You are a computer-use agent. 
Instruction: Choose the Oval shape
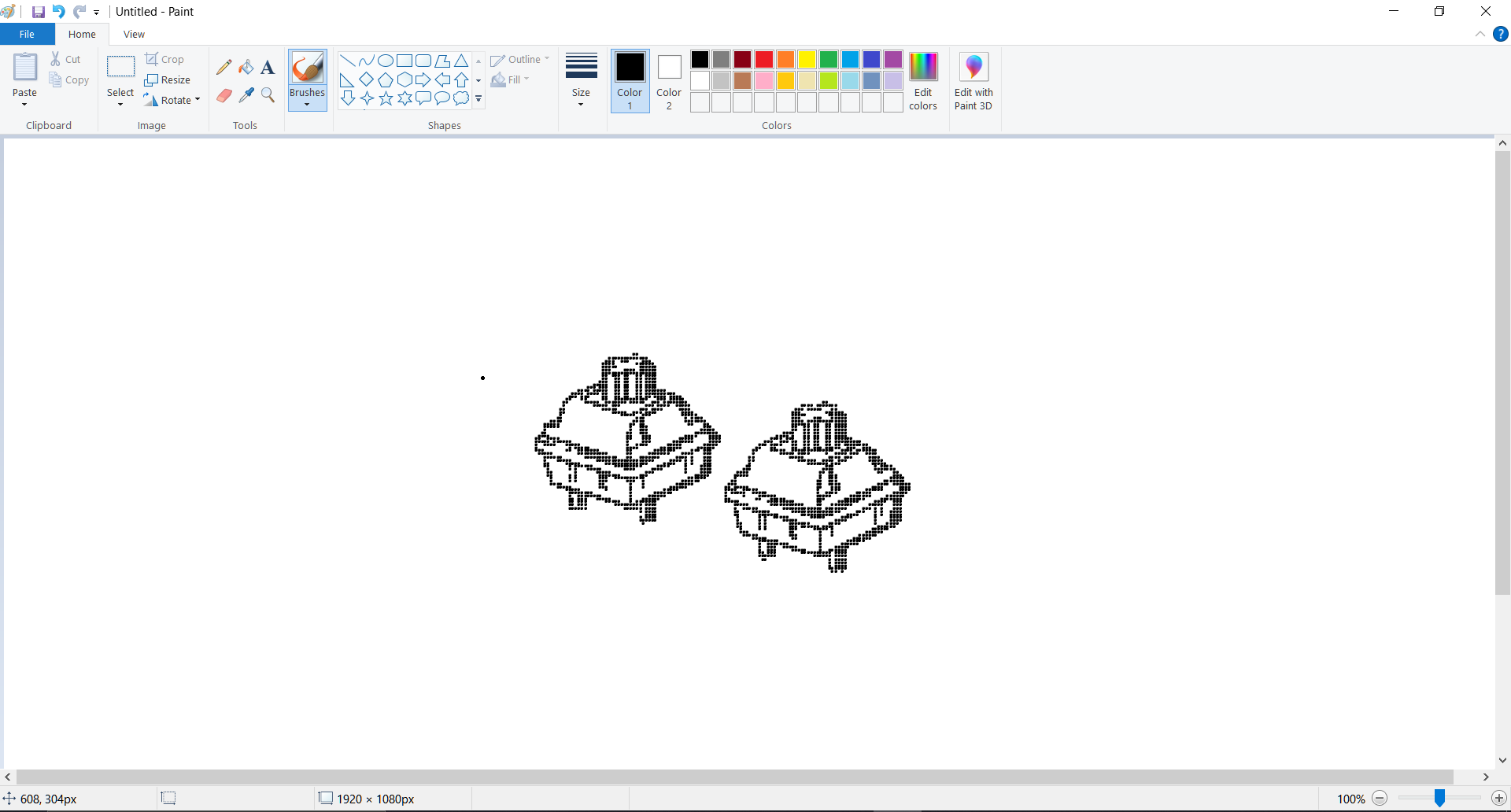pyautogui.click(x=386, y=61)
